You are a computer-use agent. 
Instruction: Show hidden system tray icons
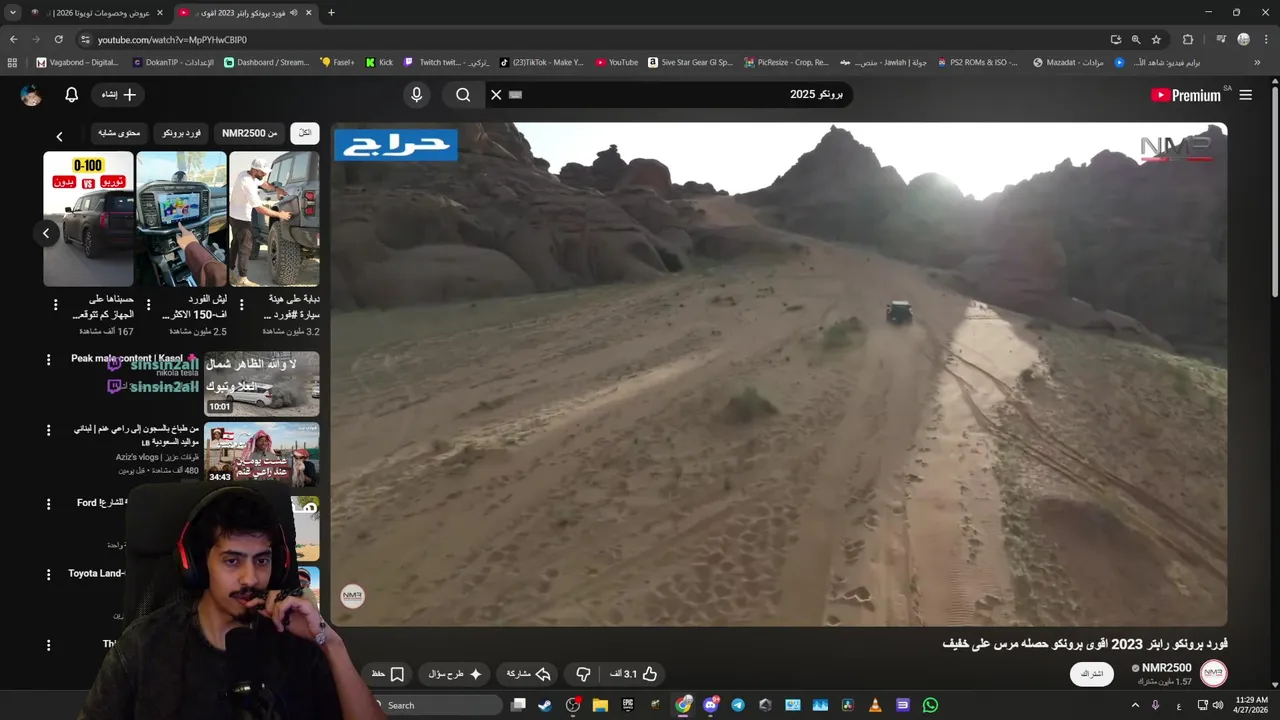click(1135, 705)
